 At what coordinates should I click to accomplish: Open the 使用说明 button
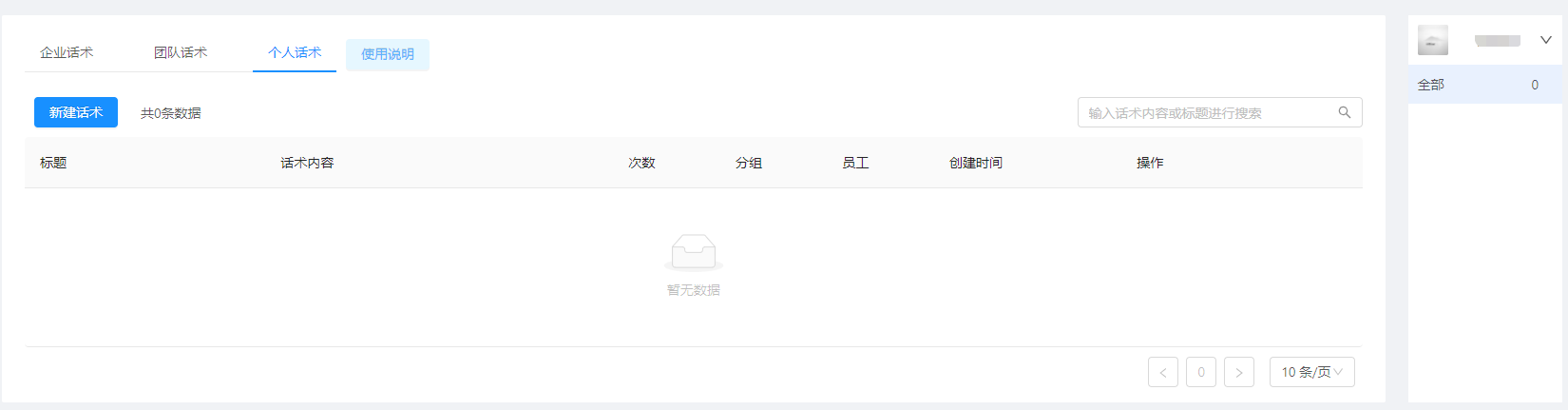pyautogui.click(x=388, y=54)
